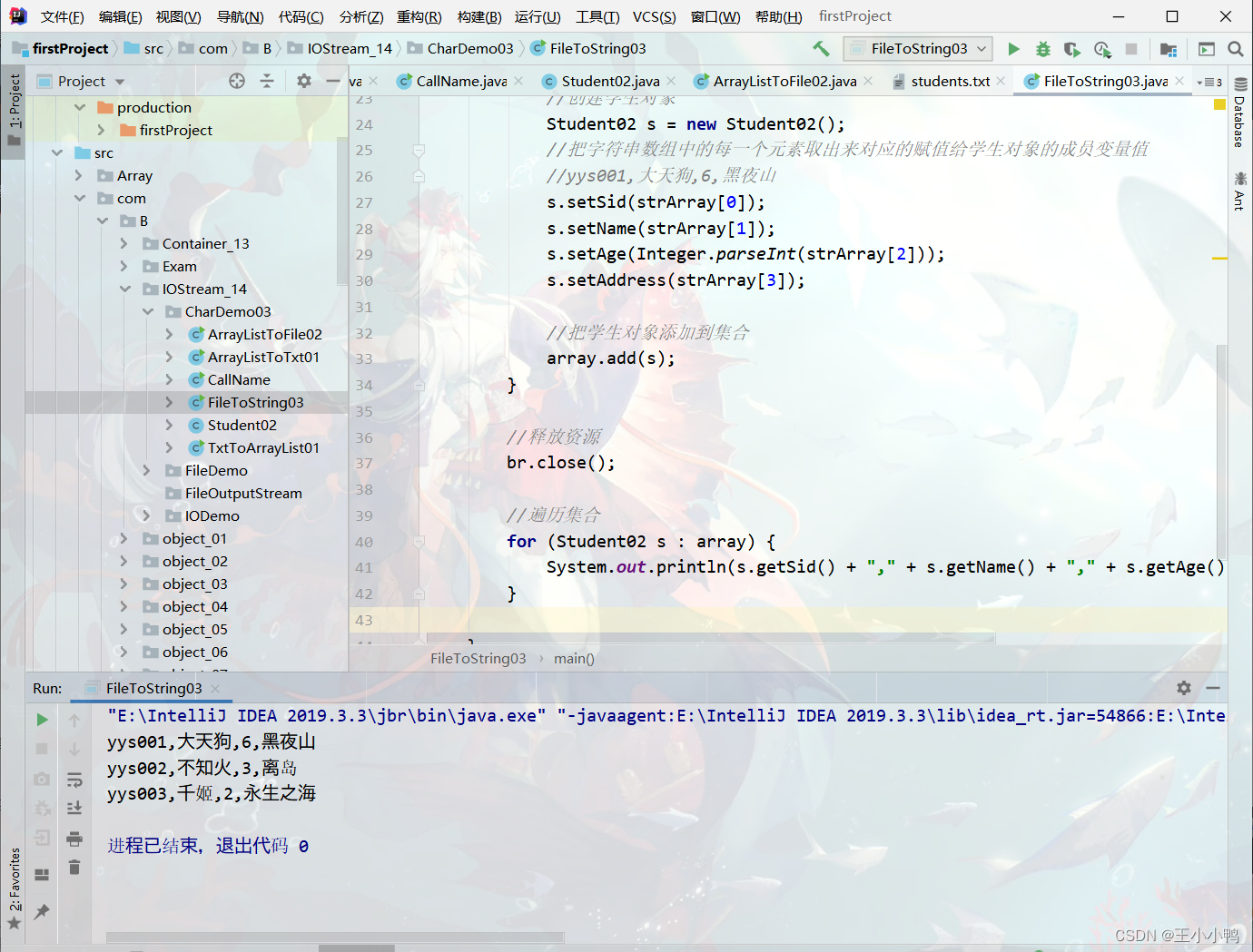Open the Ant tool window
The height and width of the screenshot is (952, 1253).
1239,191
